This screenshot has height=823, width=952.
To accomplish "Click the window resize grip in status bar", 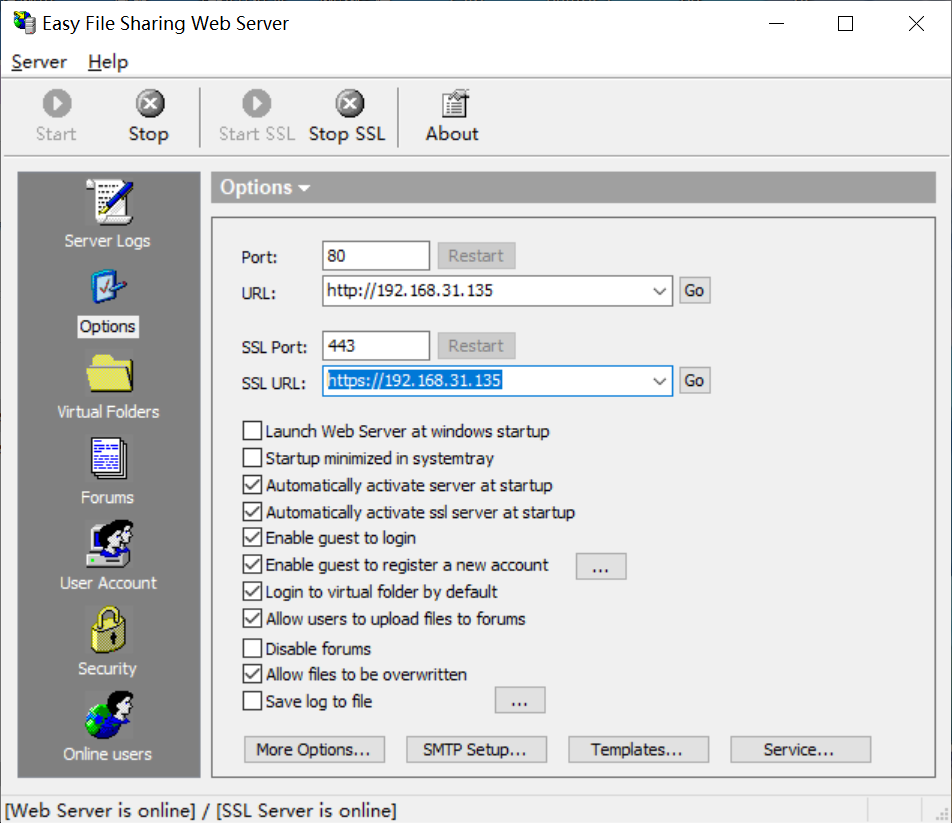I will [x=942, y=815].
